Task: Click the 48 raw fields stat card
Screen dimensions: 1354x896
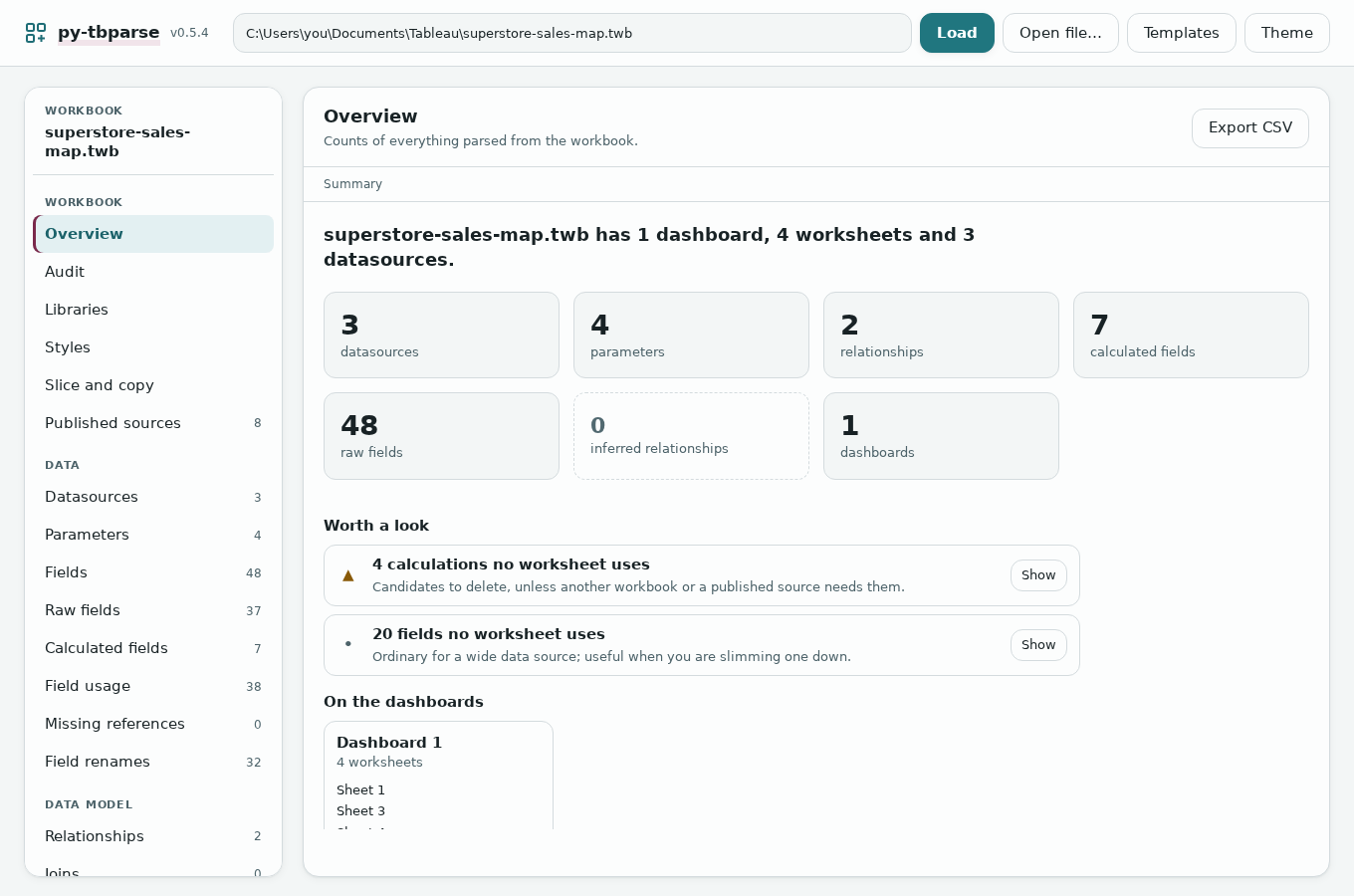Action: pyautogui.click(x=441, y=436)
